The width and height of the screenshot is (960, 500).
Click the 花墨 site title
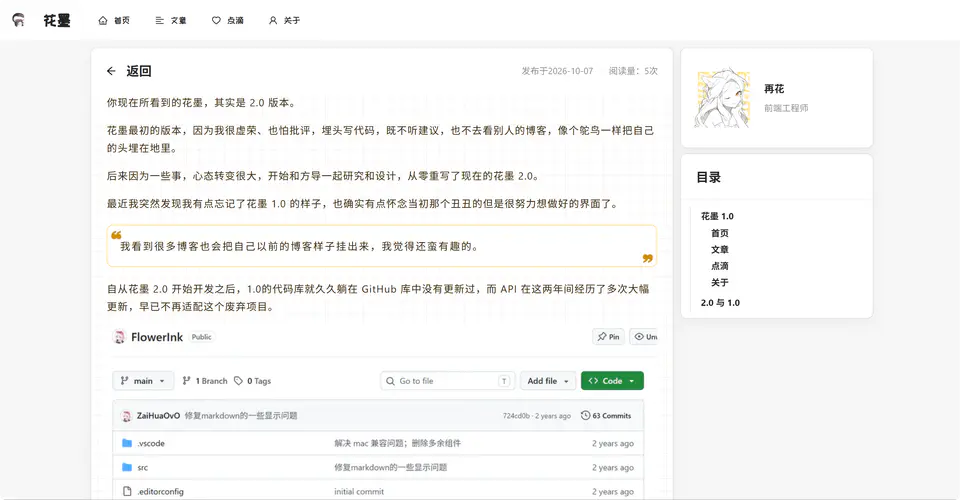click(x=57, y=20)
